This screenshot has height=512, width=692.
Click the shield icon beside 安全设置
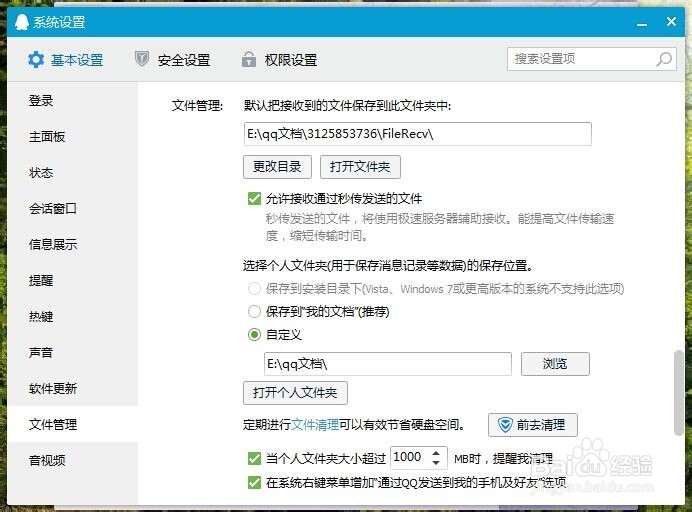(x=141, y=59)
